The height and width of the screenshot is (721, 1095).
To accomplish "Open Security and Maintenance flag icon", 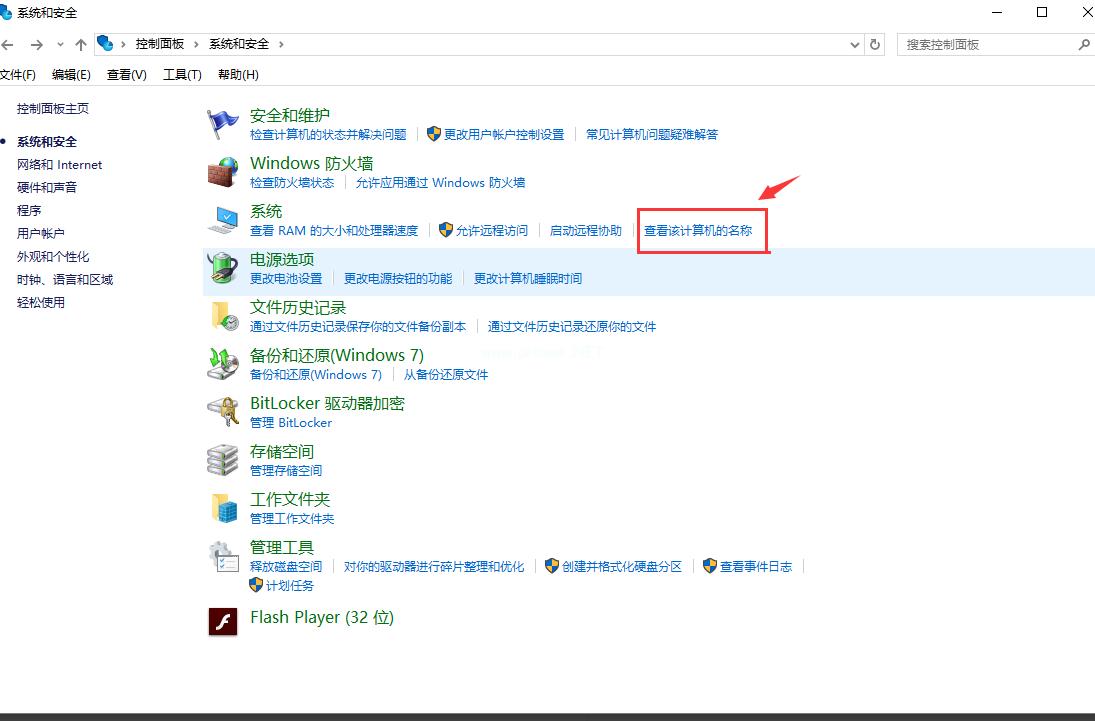I will (223, 124).
